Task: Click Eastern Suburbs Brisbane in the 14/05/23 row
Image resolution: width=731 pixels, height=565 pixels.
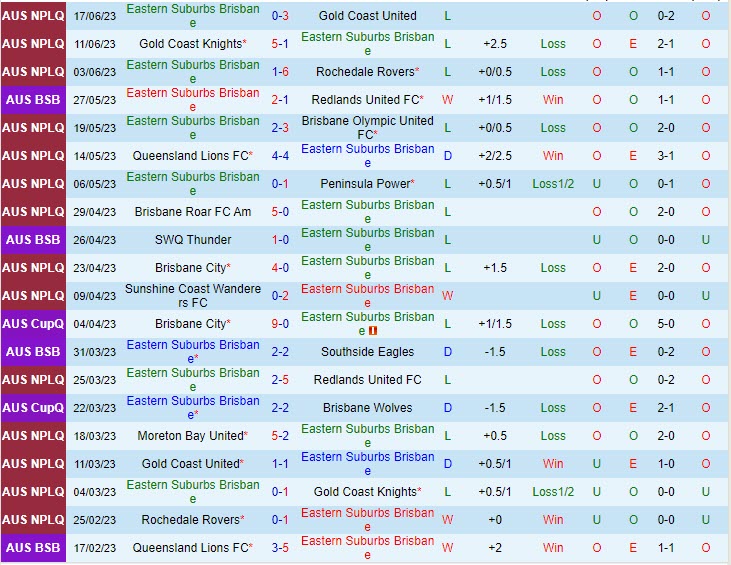Action: tap(367, 156)
